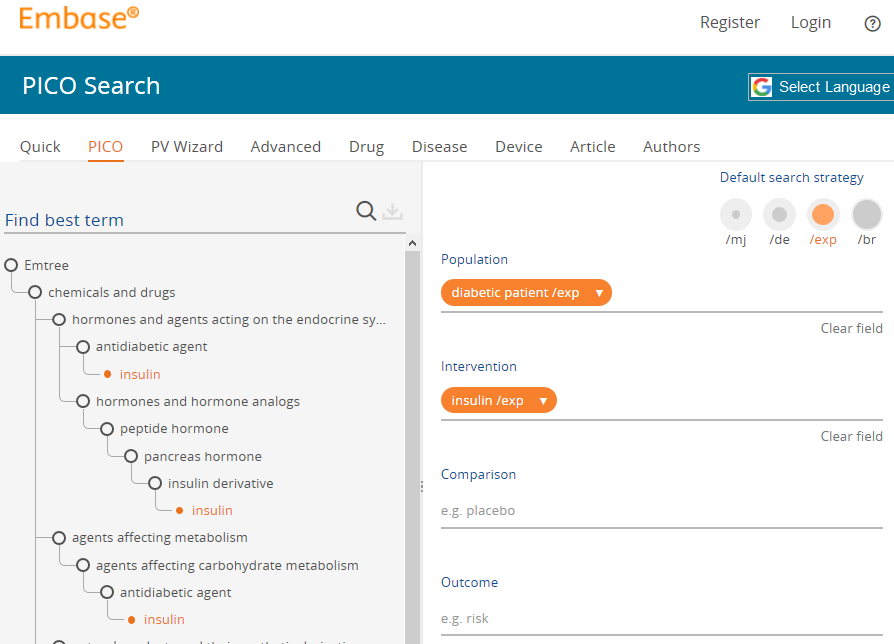Screen dimensions: 894x644
Task: Click the Population field label
Action: click(474, 259)
